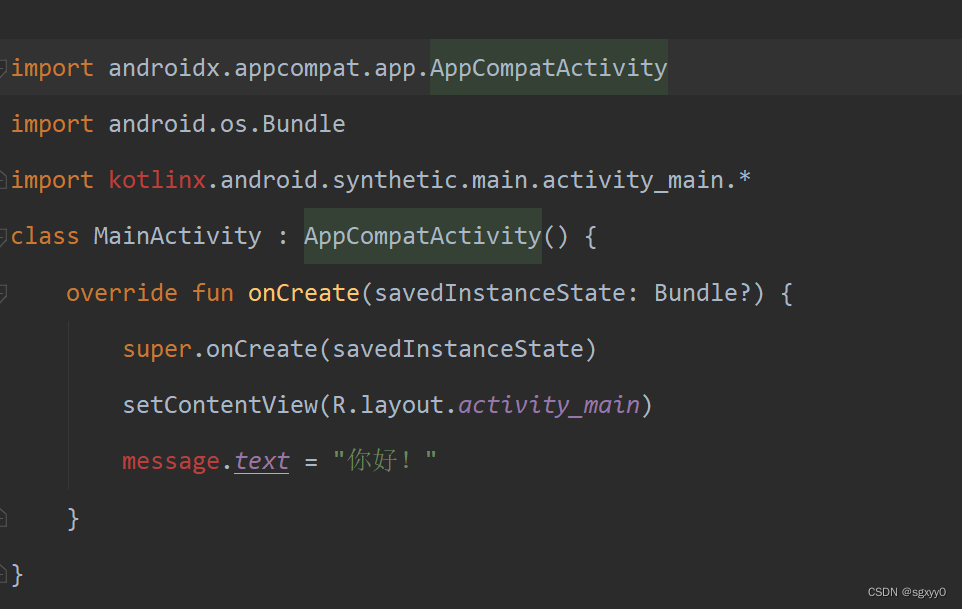Click the gutter marker near closing method brace

pos(4,518)
